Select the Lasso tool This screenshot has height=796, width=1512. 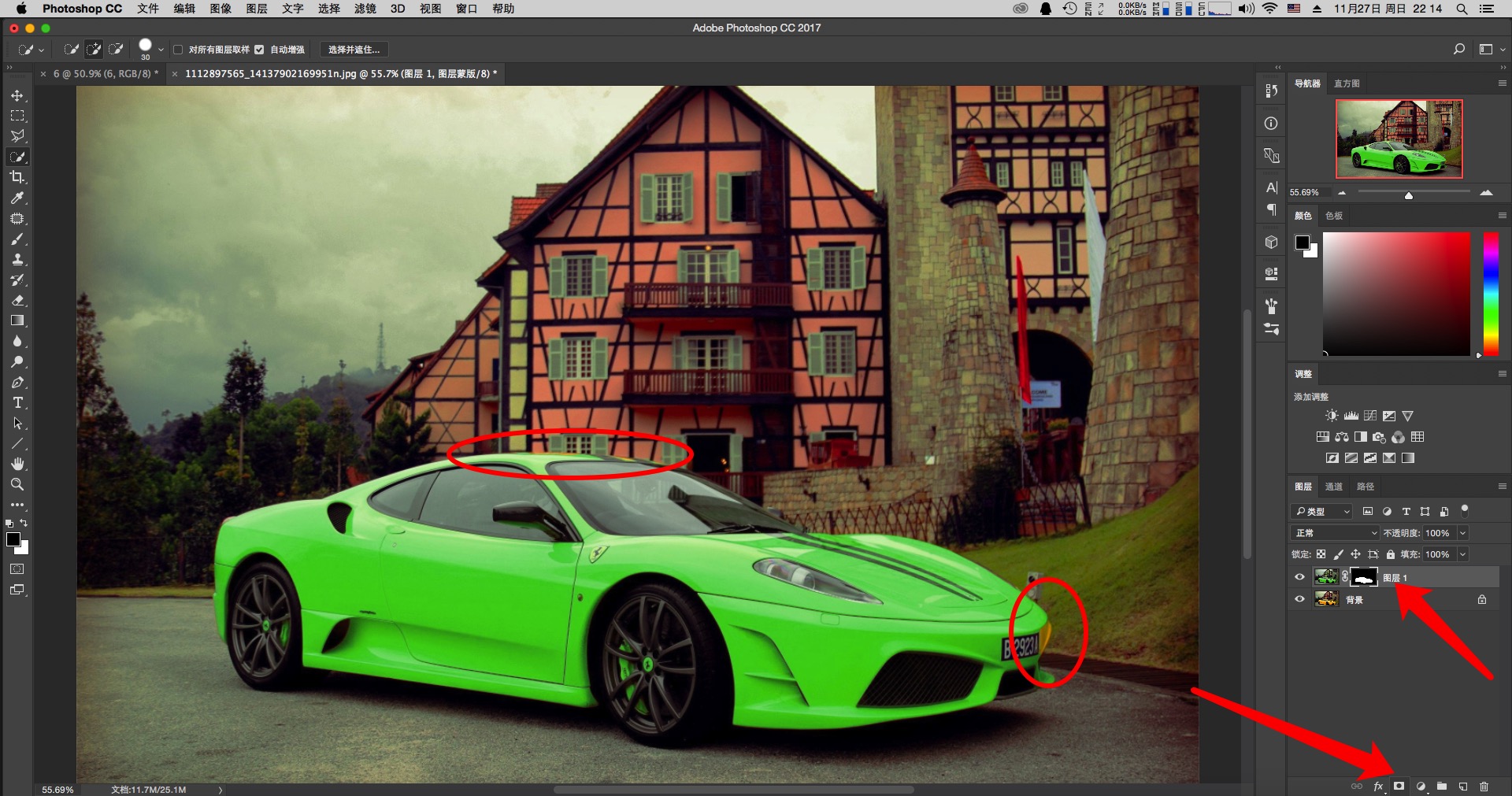[17, 136]
